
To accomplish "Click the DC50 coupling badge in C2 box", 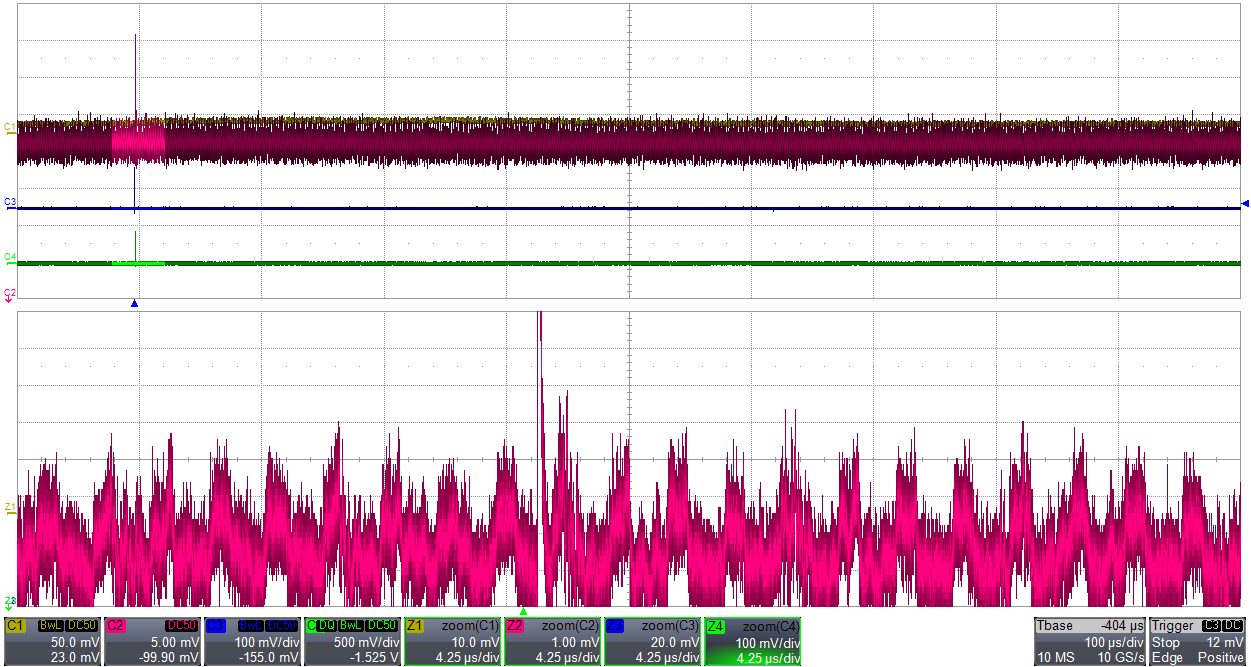I will pyautogui.click(x=182, y=626).
